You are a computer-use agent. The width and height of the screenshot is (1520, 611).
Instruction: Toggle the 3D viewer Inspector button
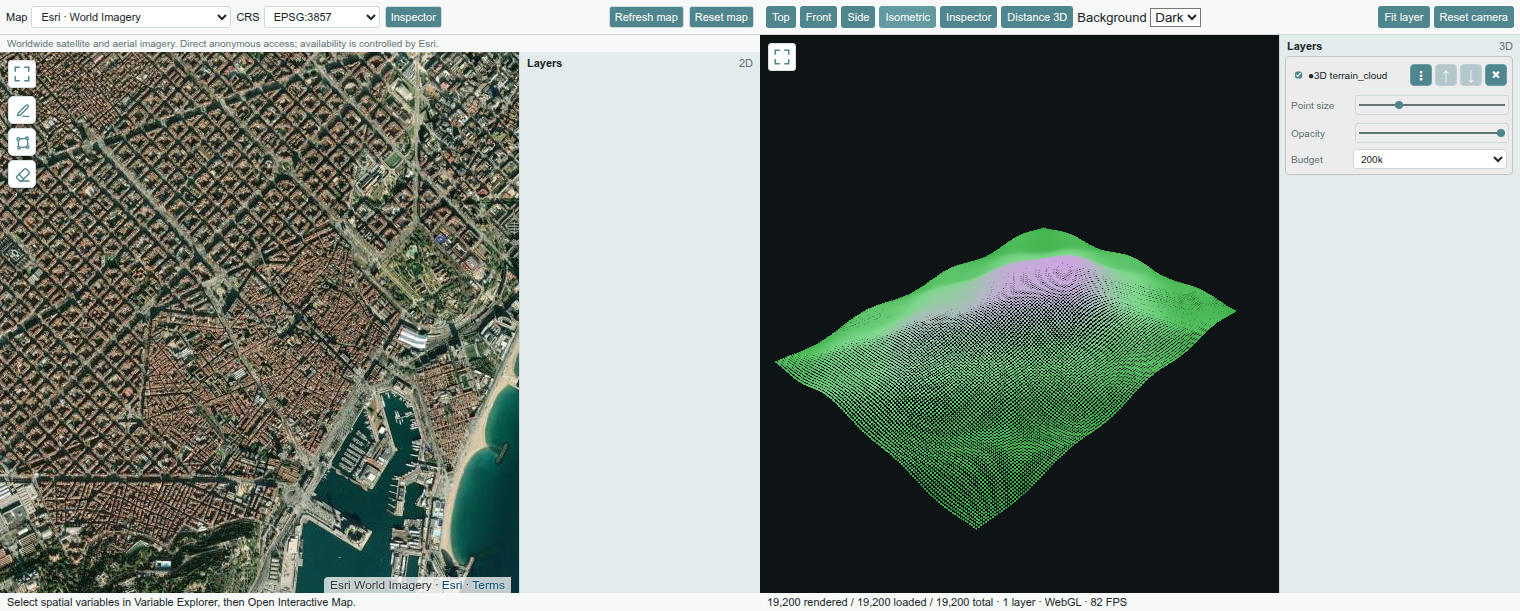click(x=969, y=17)
